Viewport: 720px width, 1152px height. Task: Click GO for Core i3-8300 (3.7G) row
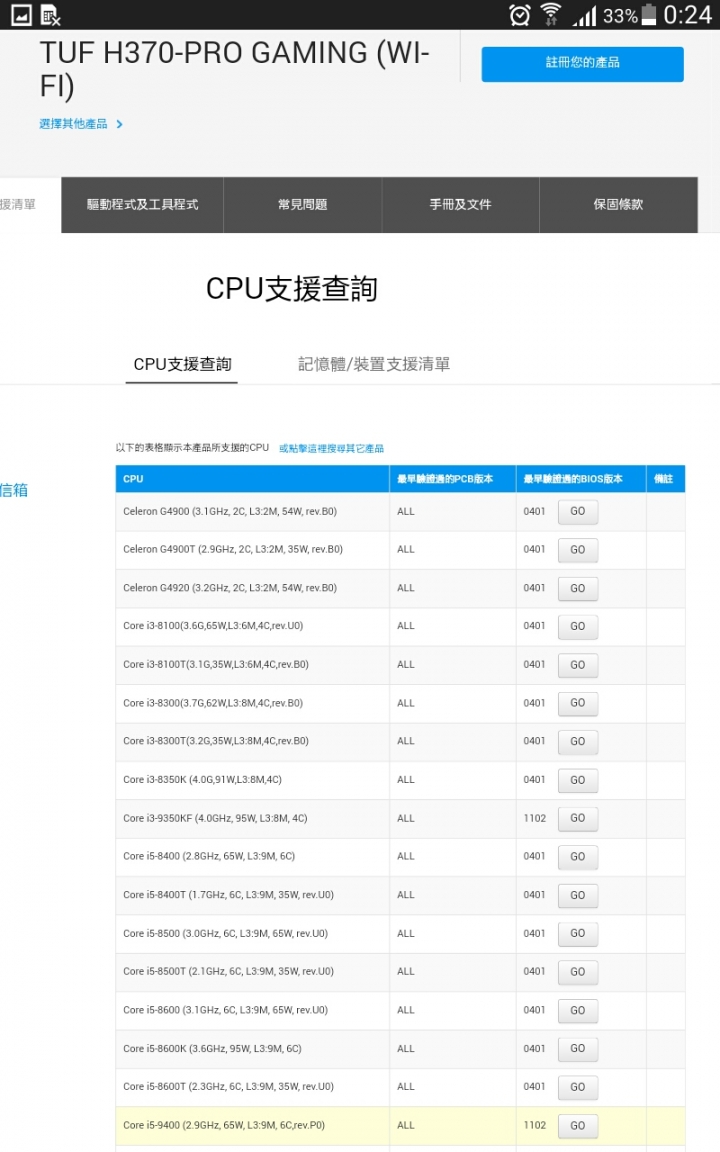click(x=578, y=703)
